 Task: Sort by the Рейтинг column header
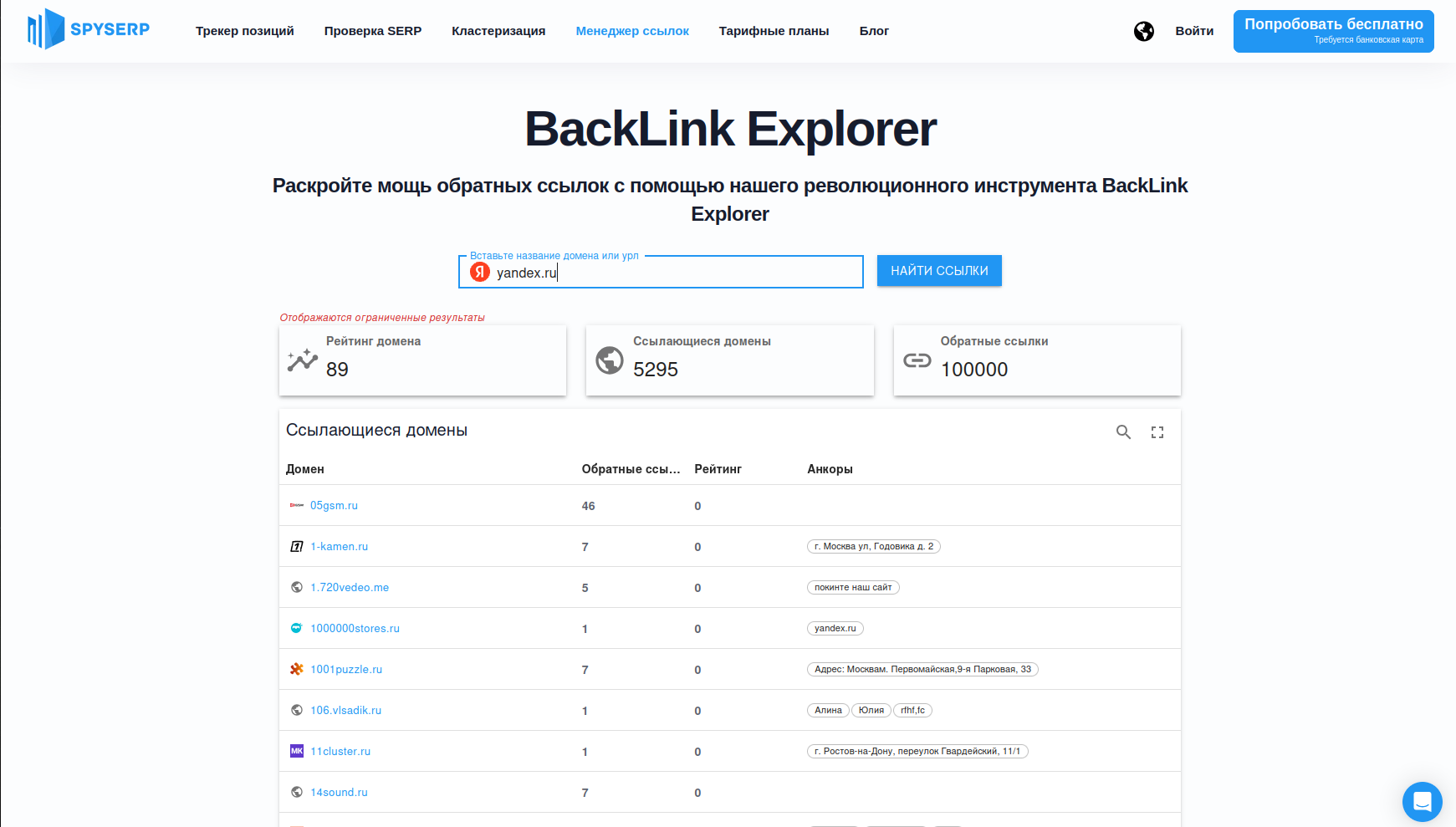pos(718,469)
